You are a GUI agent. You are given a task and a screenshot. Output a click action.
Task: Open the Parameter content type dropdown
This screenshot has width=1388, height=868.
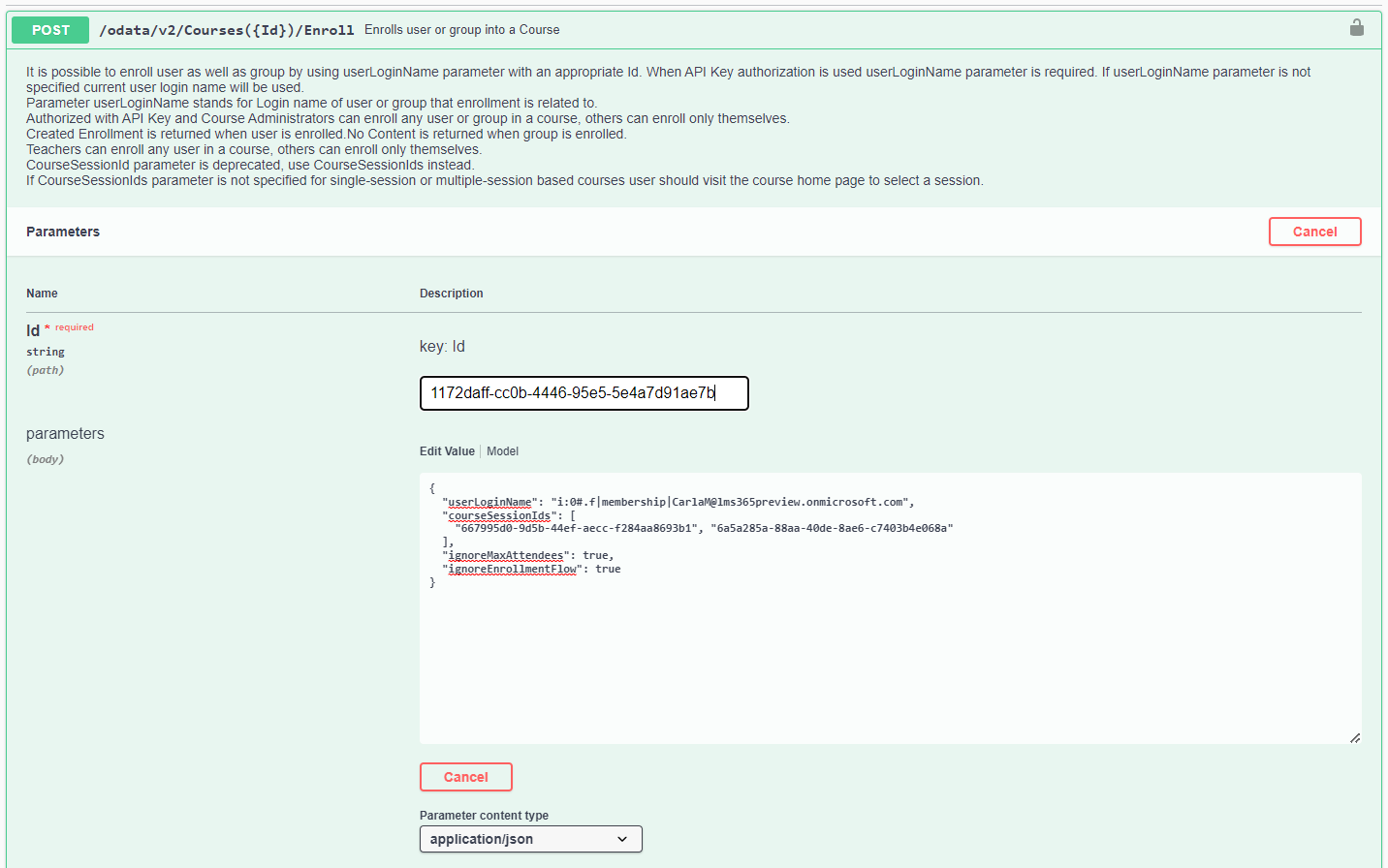530,839
